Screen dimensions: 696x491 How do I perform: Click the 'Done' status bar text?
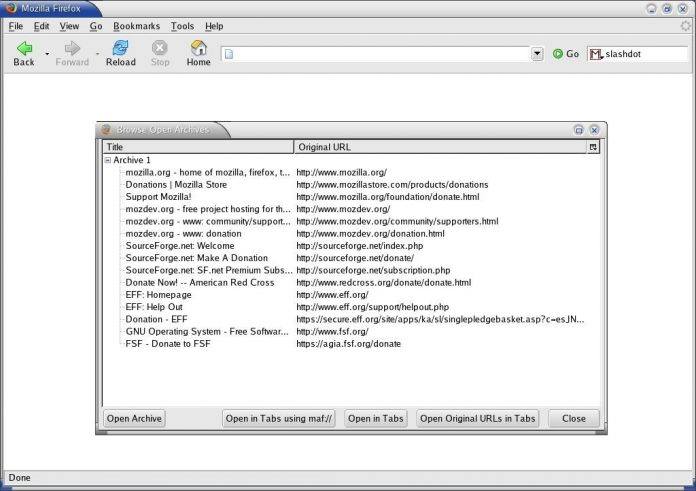[20, 478]
